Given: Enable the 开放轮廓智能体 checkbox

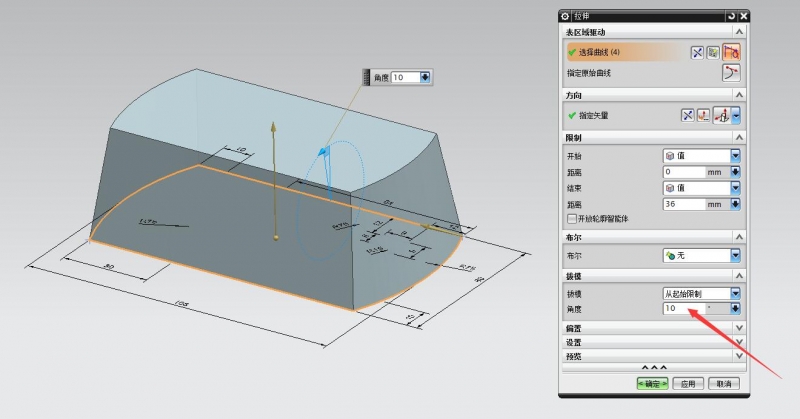Looking at the screenshot, I should pos(571,218).
